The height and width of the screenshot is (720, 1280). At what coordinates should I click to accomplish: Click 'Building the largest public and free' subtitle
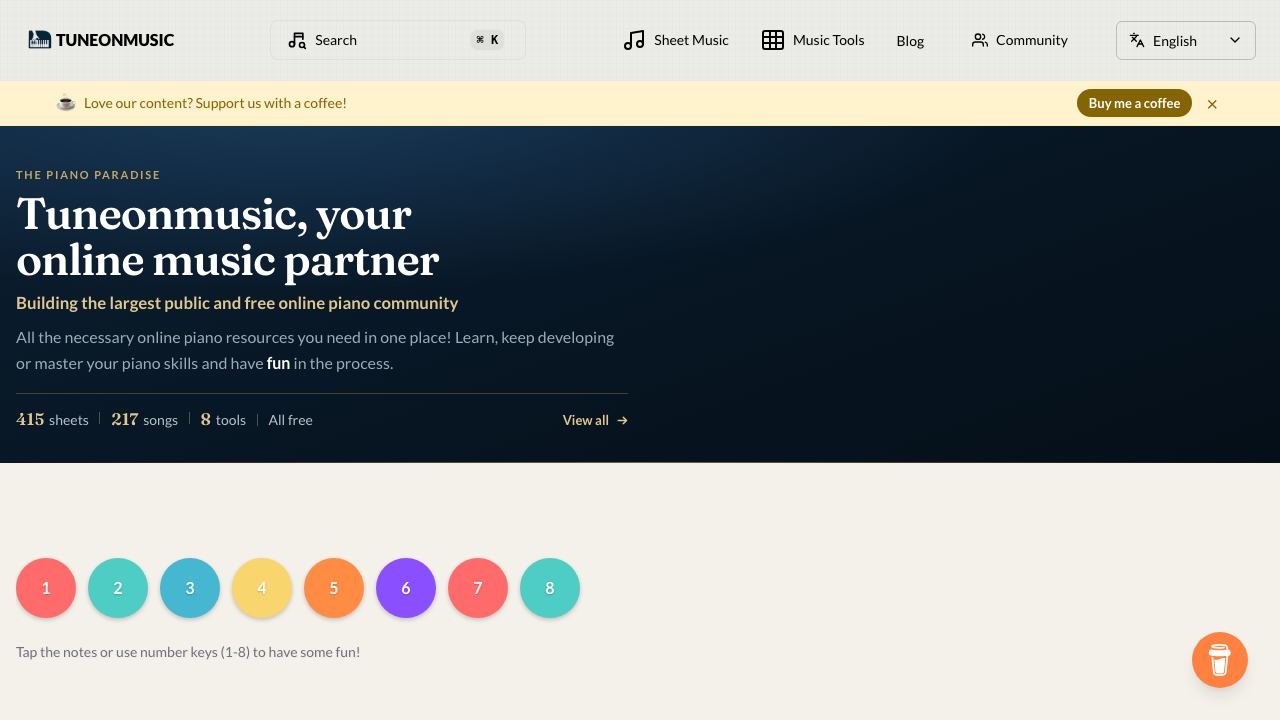pos(237,303)
